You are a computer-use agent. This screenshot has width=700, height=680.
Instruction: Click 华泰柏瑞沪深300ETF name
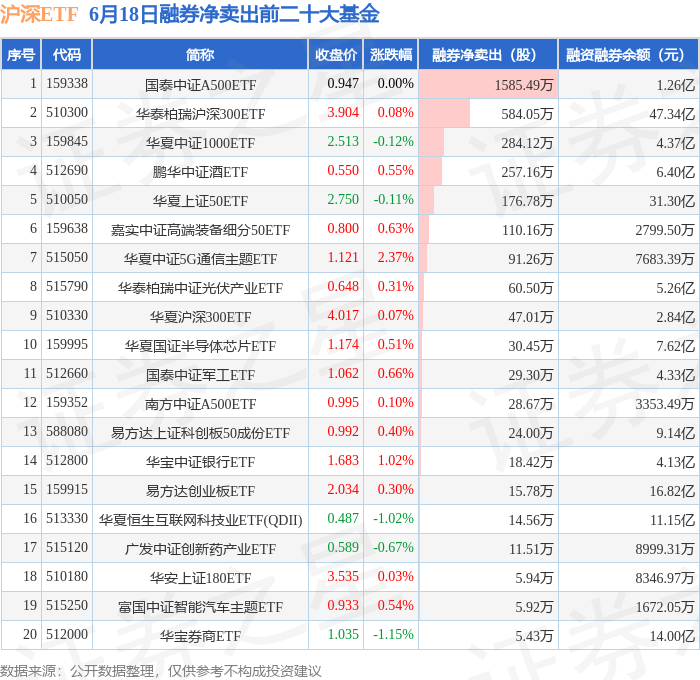[x=200, y=114]
